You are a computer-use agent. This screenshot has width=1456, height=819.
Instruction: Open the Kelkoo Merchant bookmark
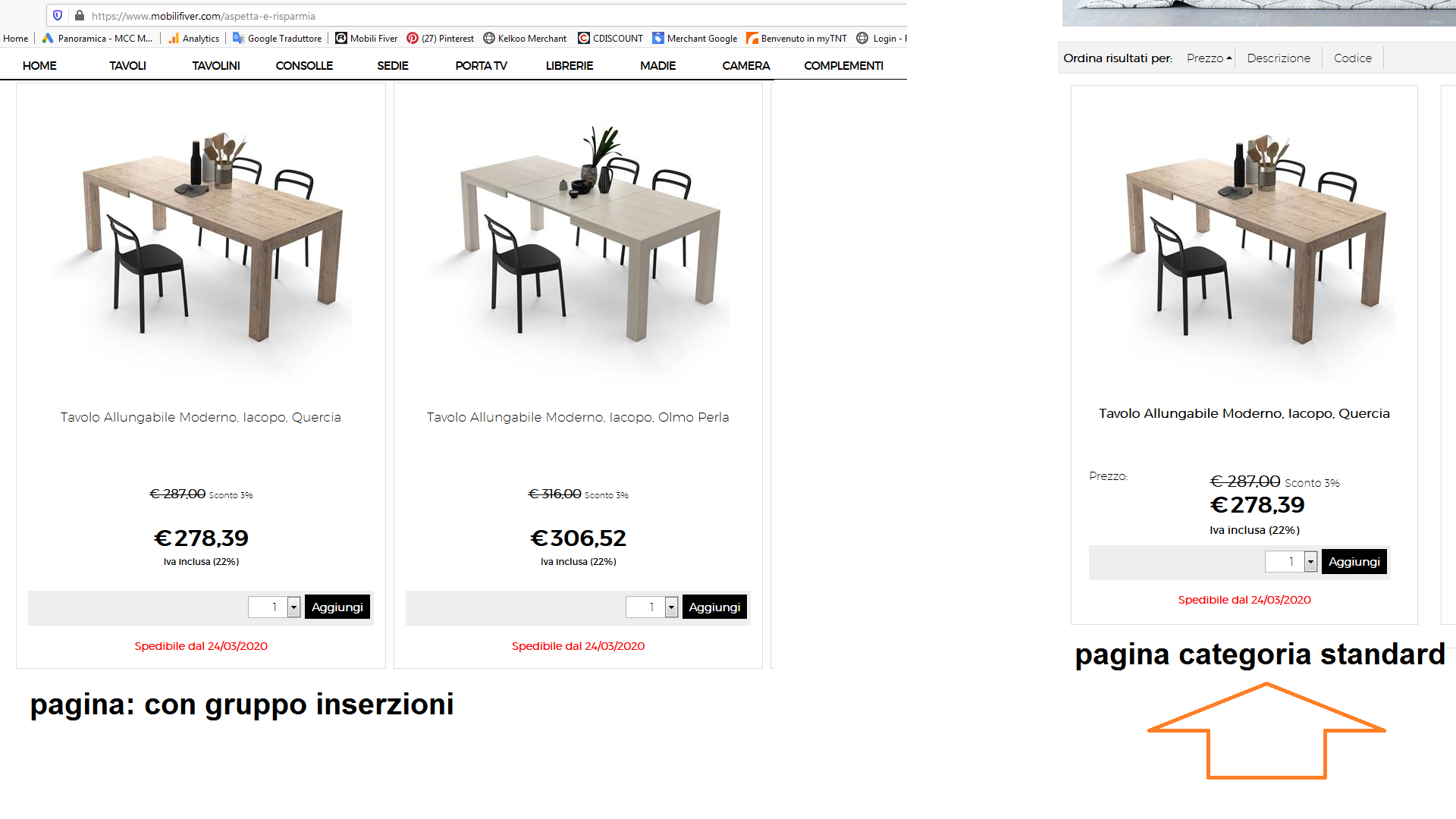coord(525,39)
